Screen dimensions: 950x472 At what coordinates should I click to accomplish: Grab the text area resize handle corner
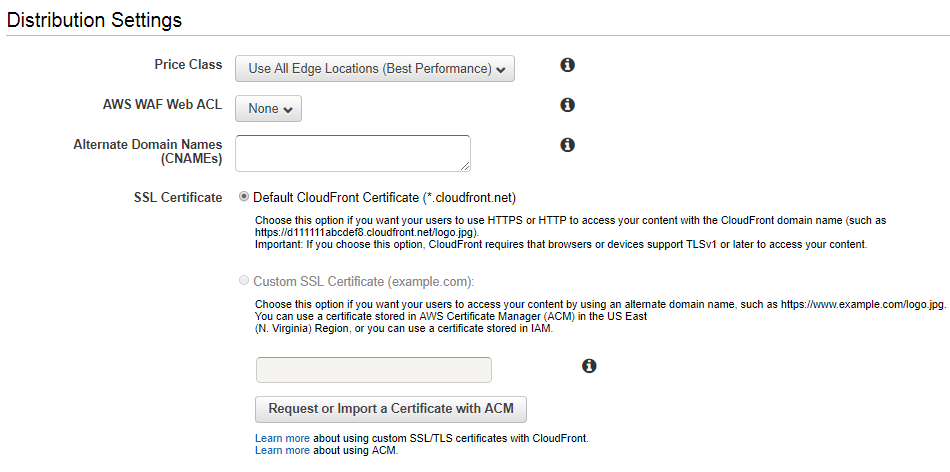465,166
